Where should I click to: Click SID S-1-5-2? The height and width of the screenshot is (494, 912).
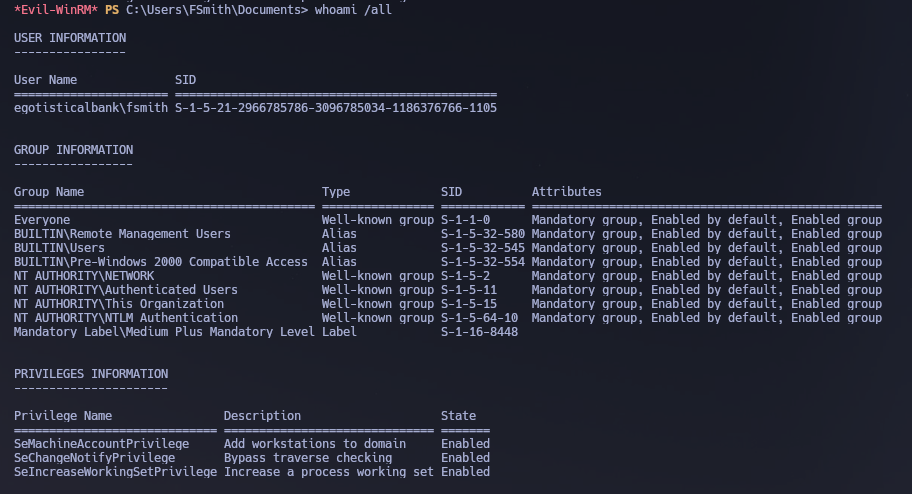coord(465,276)
